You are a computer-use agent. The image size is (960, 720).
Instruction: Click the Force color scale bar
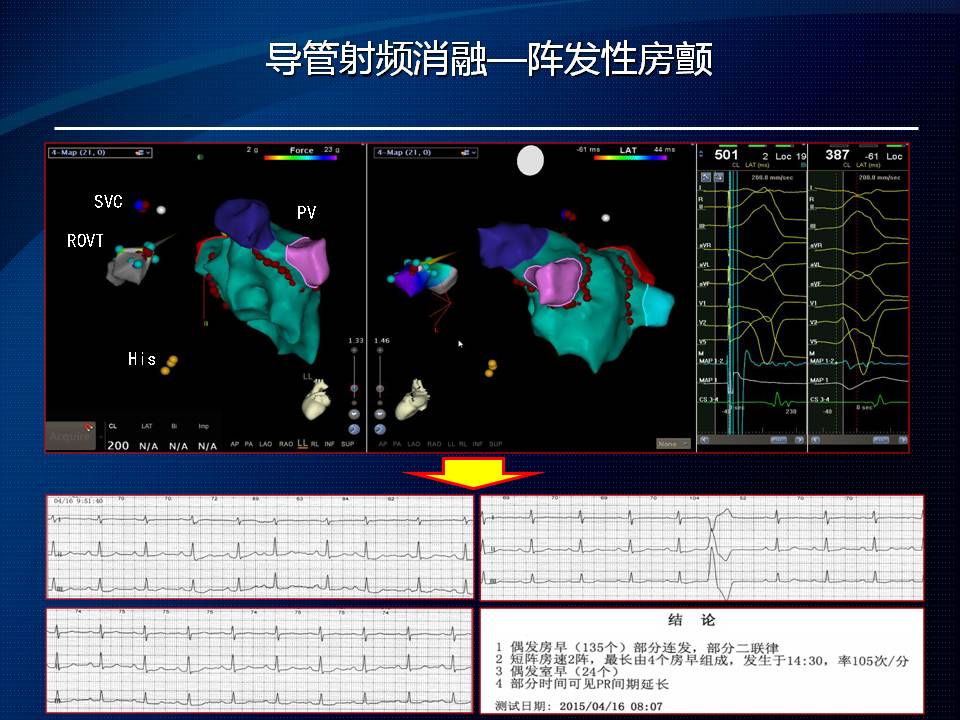301,157
